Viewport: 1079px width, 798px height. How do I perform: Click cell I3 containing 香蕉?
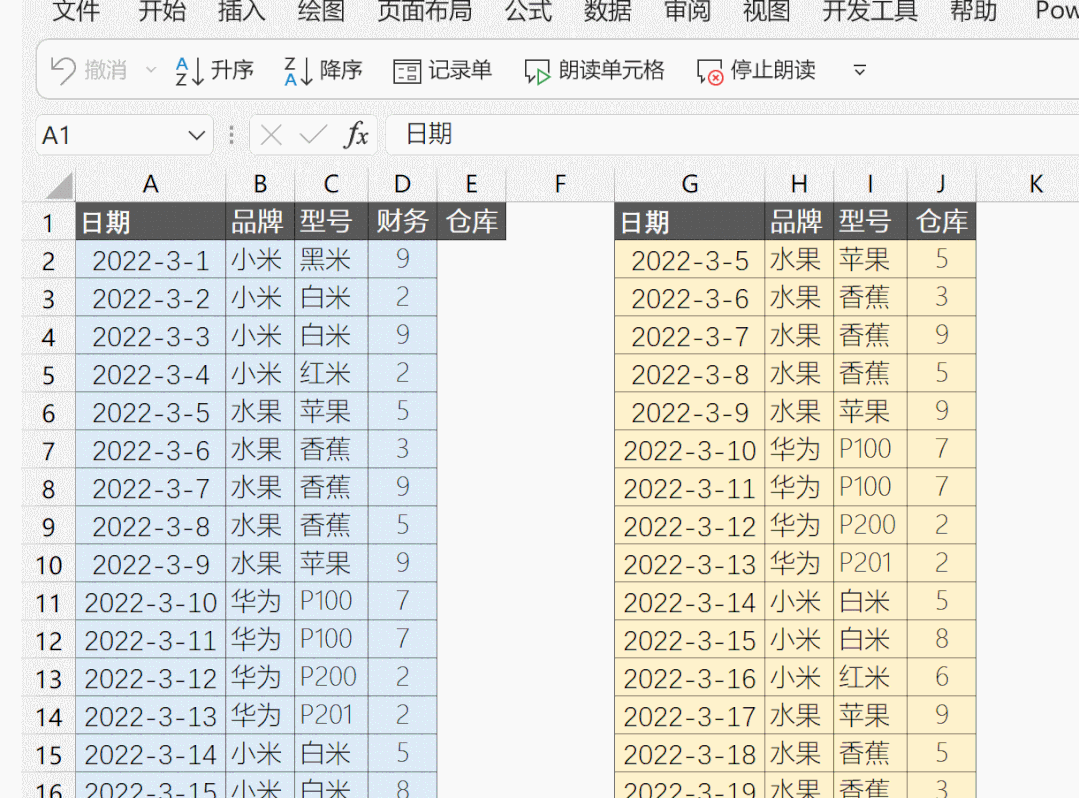pos(870,297)
